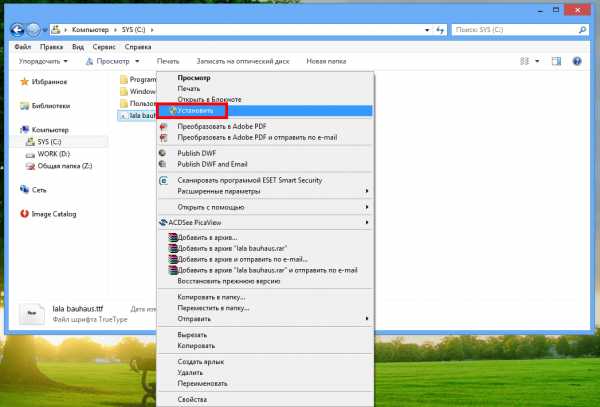The image size is (600, 407).
Task: Go back with the Back arrow button
Action: coord(17,30)
